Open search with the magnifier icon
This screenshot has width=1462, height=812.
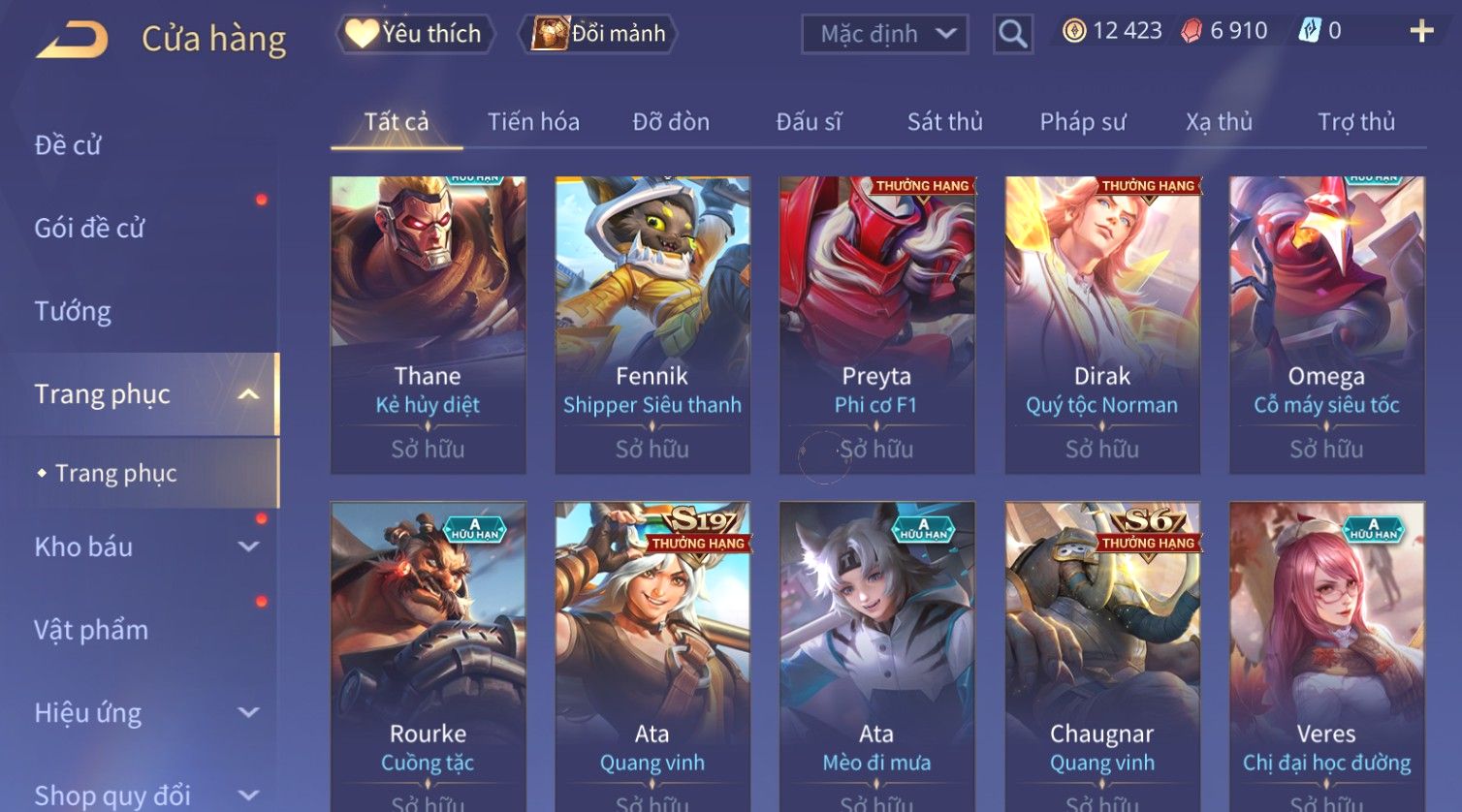pyautogui.click(x=1013, y=34)
